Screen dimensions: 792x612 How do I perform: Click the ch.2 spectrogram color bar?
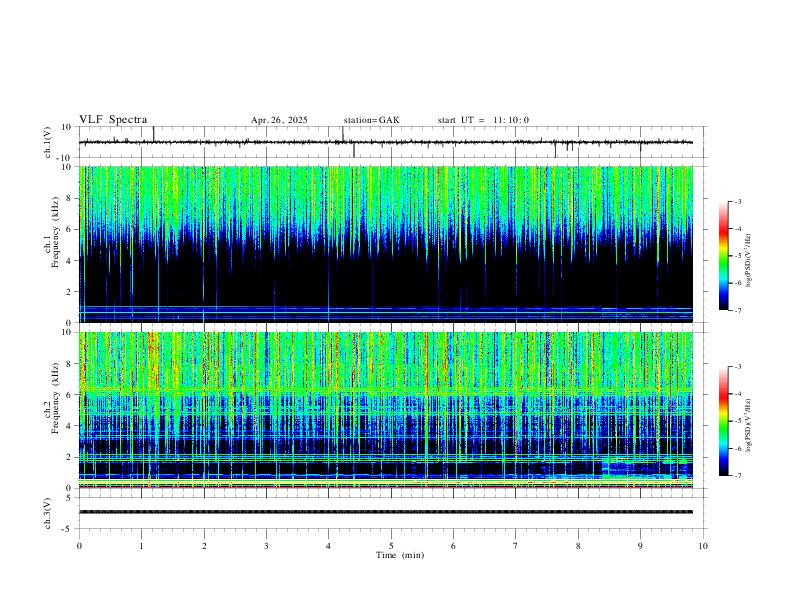click(723, 421)
